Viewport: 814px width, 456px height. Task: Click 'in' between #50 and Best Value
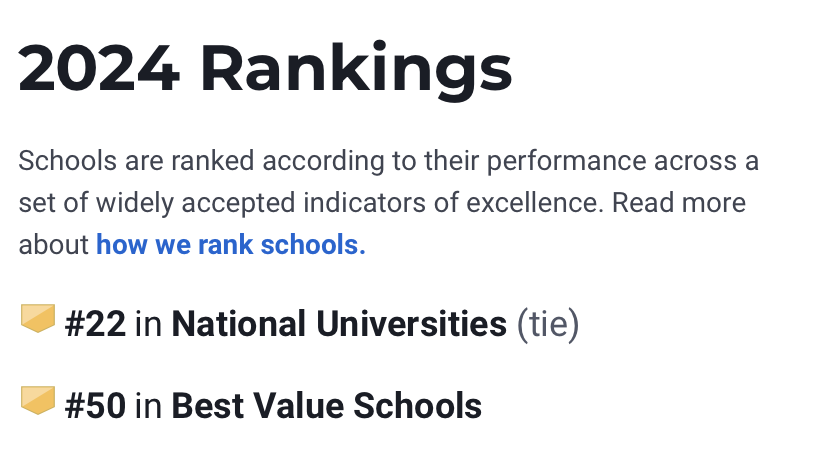coord(148,406)
